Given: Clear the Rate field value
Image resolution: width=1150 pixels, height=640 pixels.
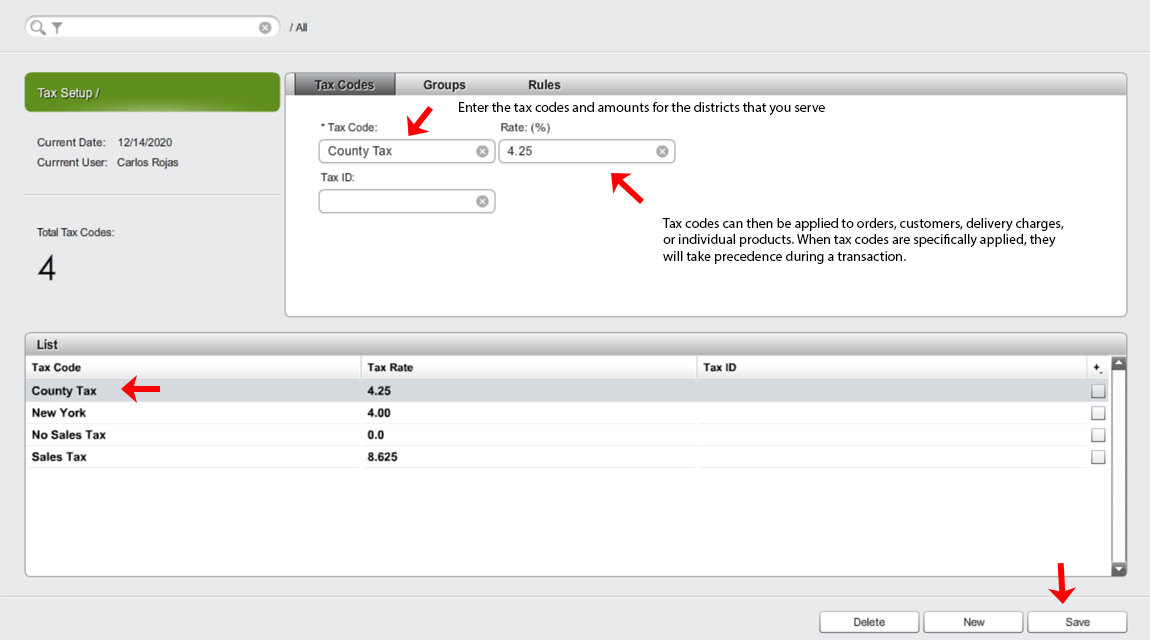Looking at the screenshot, I should 662,151.
